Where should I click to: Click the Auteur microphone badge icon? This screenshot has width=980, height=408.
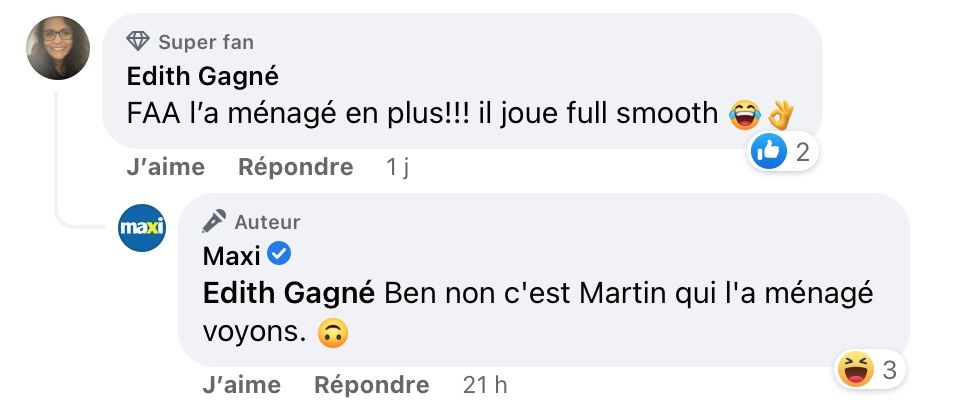pyautogui.click(x=214, y=221)
